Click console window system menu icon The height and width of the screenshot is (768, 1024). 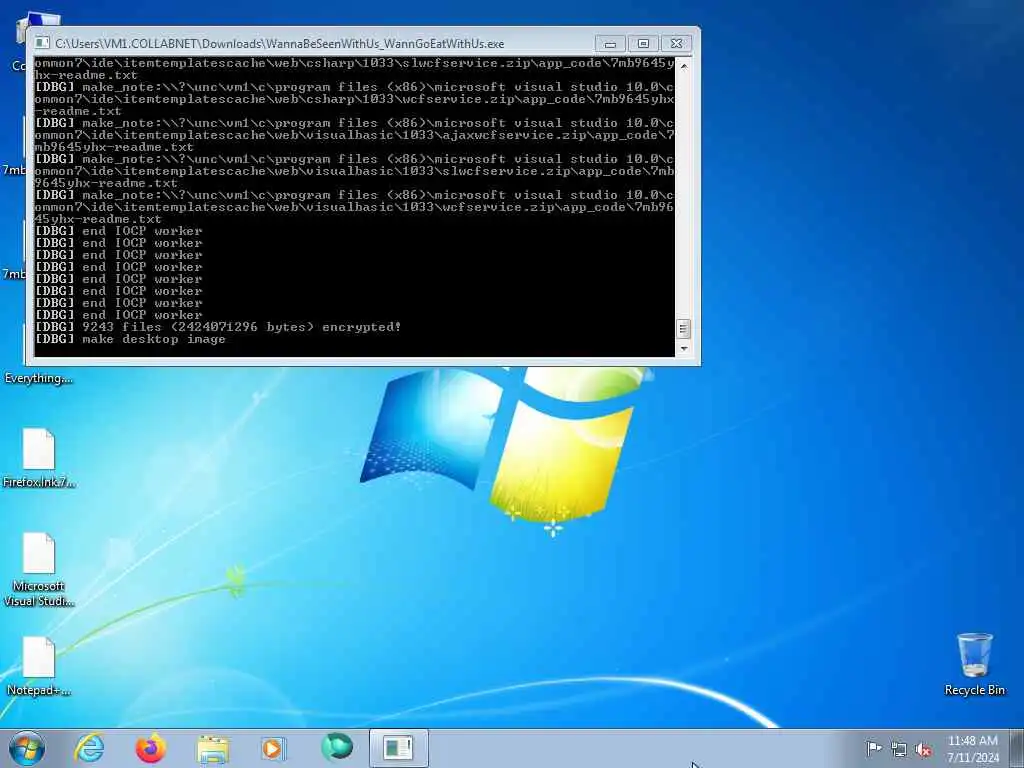(42, 43)
